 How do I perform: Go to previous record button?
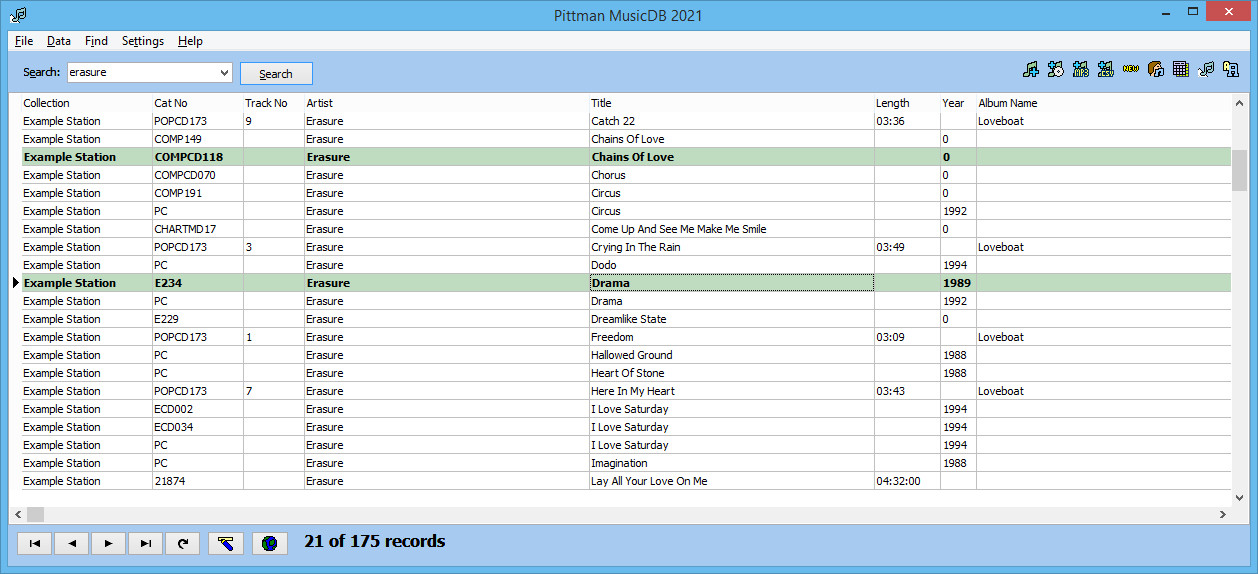[71, 543]
